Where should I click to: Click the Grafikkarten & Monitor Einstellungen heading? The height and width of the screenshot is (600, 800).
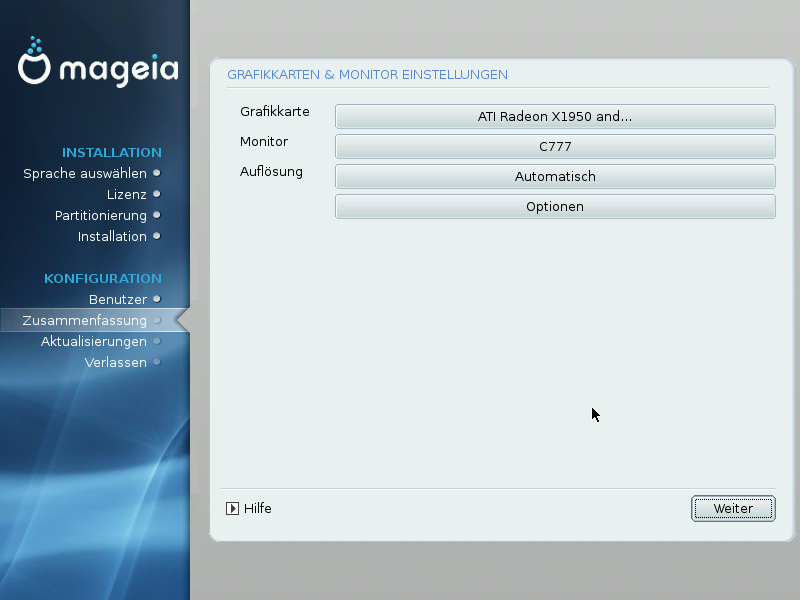[x=367, y=74]
